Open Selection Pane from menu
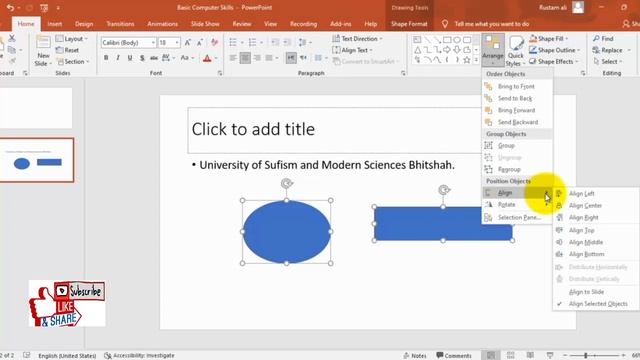The height and width of the screenshot is (360, 640). click(517, 218)
